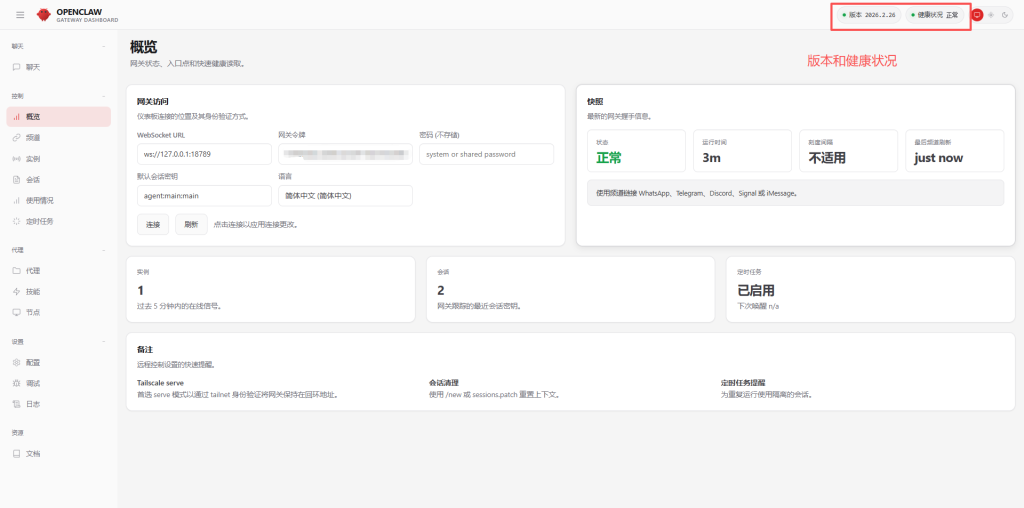Open 会话 sessions in the sidebar
Screen dimensions: 1024x508
click(33, 180)
